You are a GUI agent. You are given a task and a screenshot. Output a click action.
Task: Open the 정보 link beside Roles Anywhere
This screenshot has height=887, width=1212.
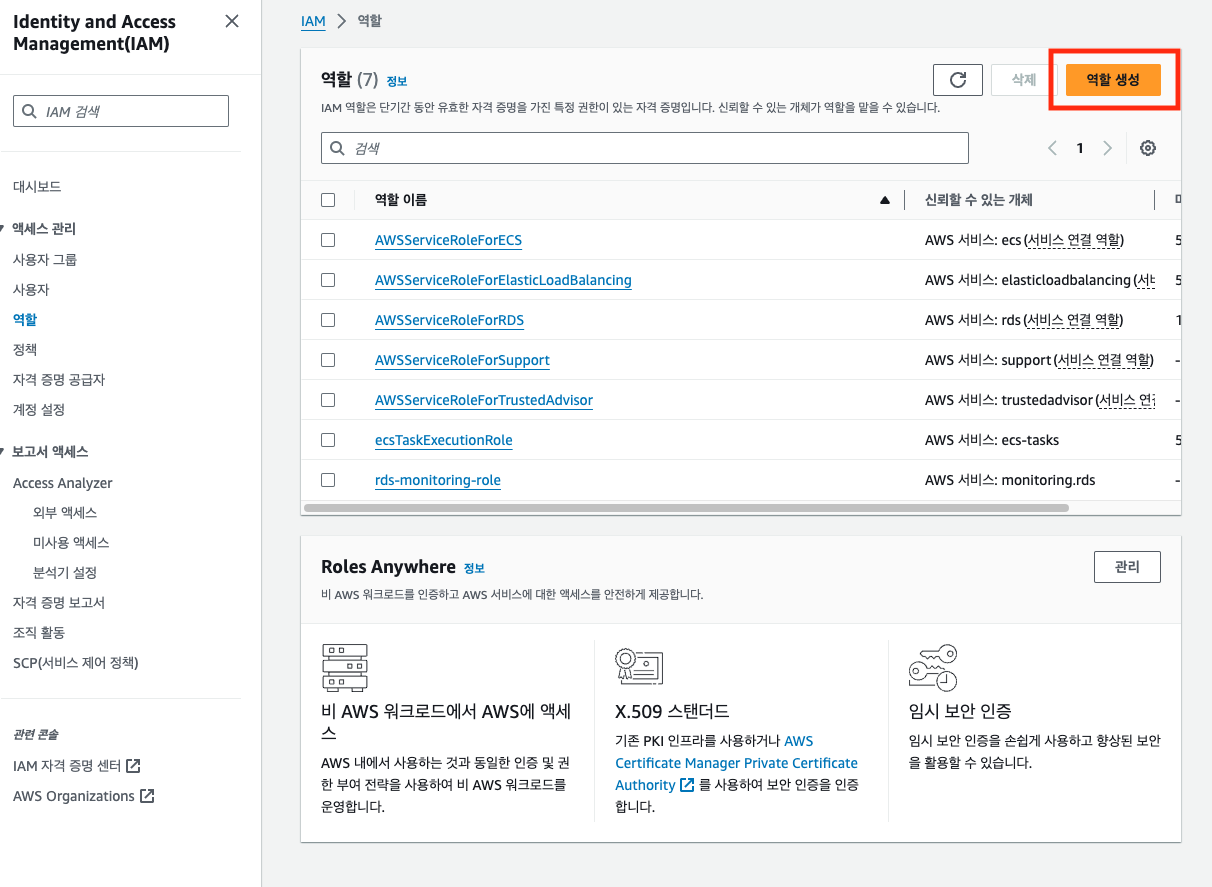click(x=474, y=568)
